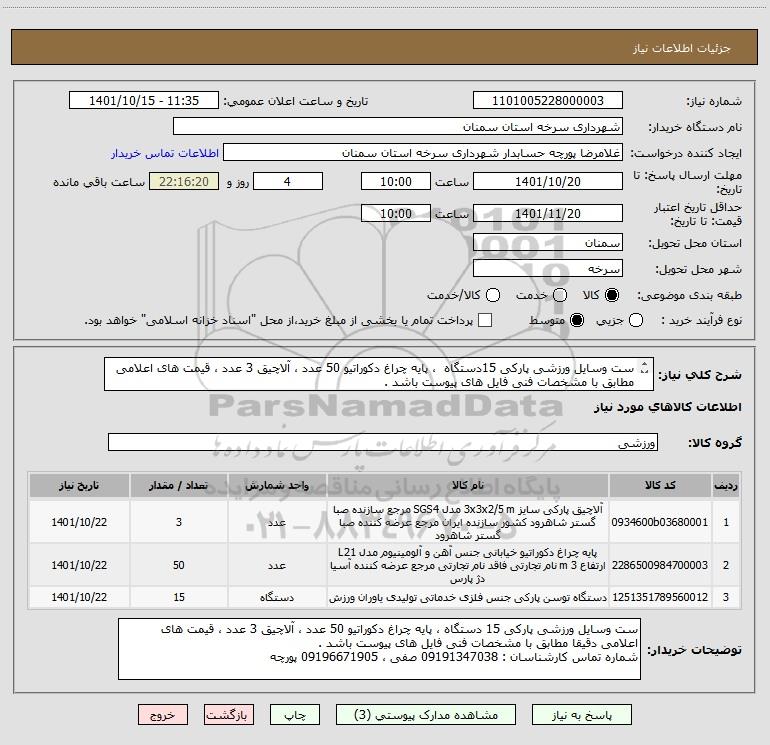The height and width of the screenshot is (745, 770).
Task: Click product code 2286500984700003
Action: (x=660, y=565)
